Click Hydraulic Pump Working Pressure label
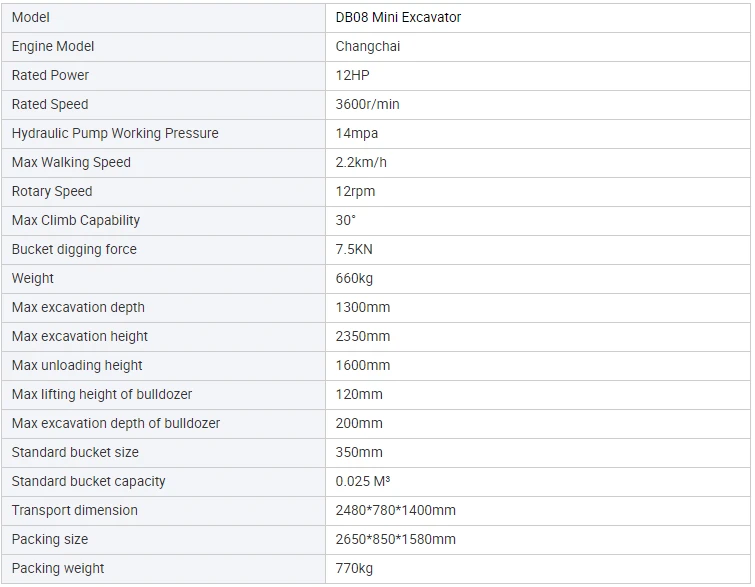 [x=115, y=133]
